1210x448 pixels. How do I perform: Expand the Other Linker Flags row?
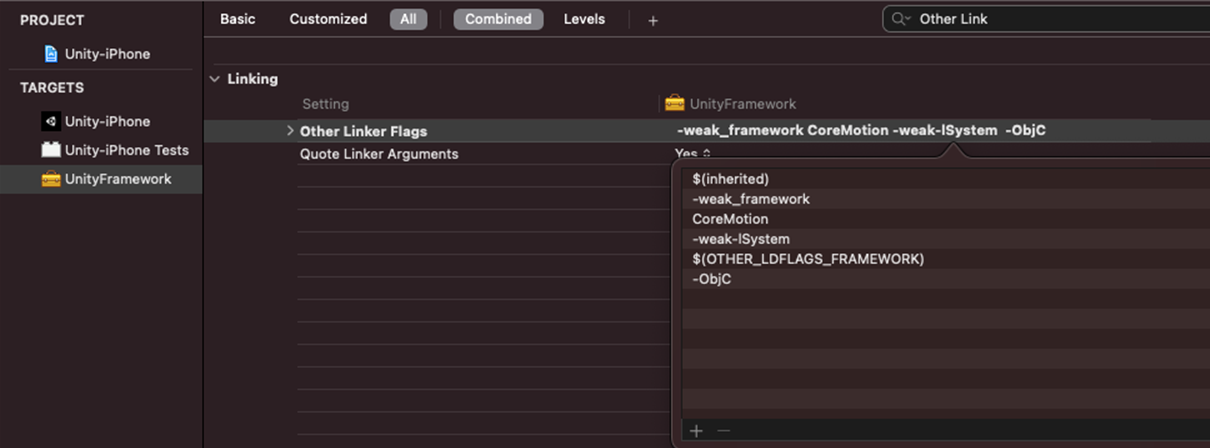[290, 131]
